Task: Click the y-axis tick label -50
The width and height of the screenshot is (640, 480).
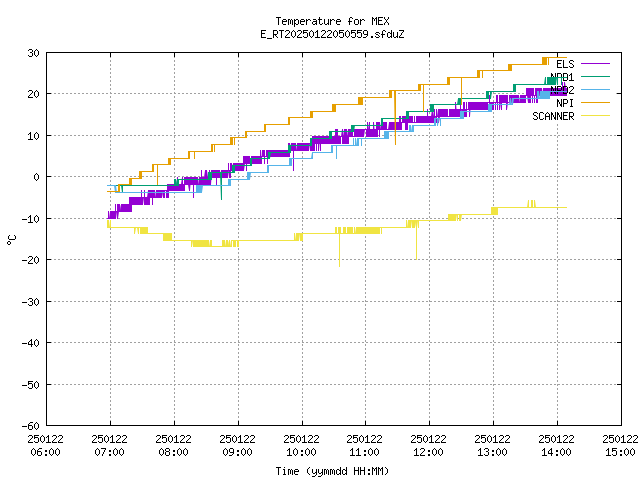Action: (x=31, y=385)
